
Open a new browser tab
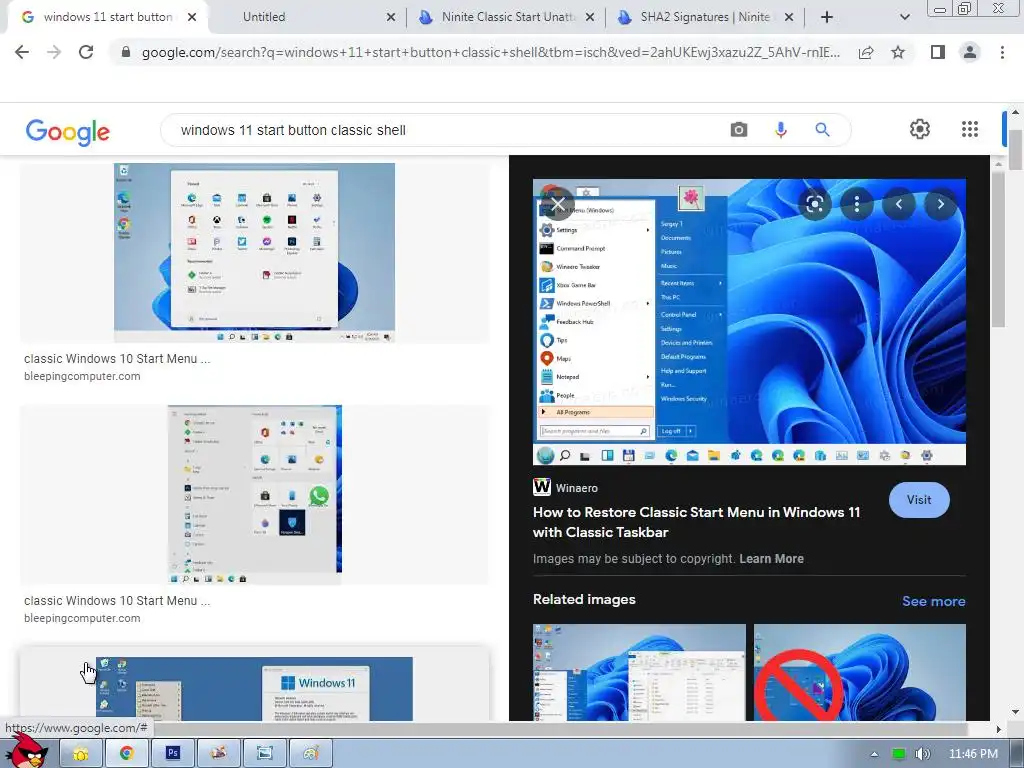827,17
